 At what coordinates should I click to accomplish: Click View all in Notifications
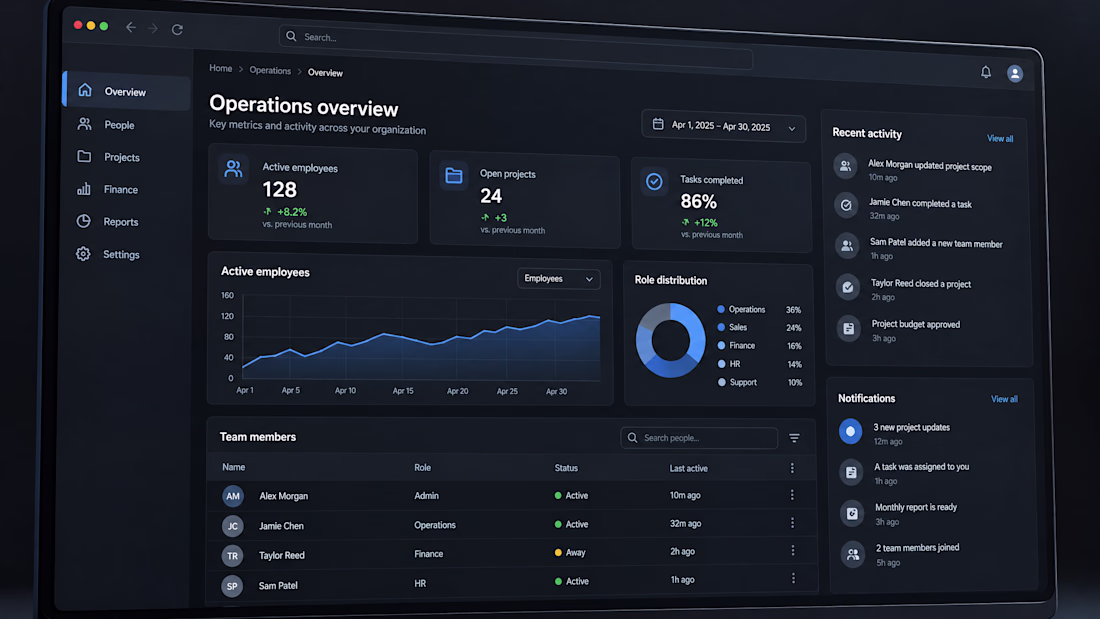1004,399
